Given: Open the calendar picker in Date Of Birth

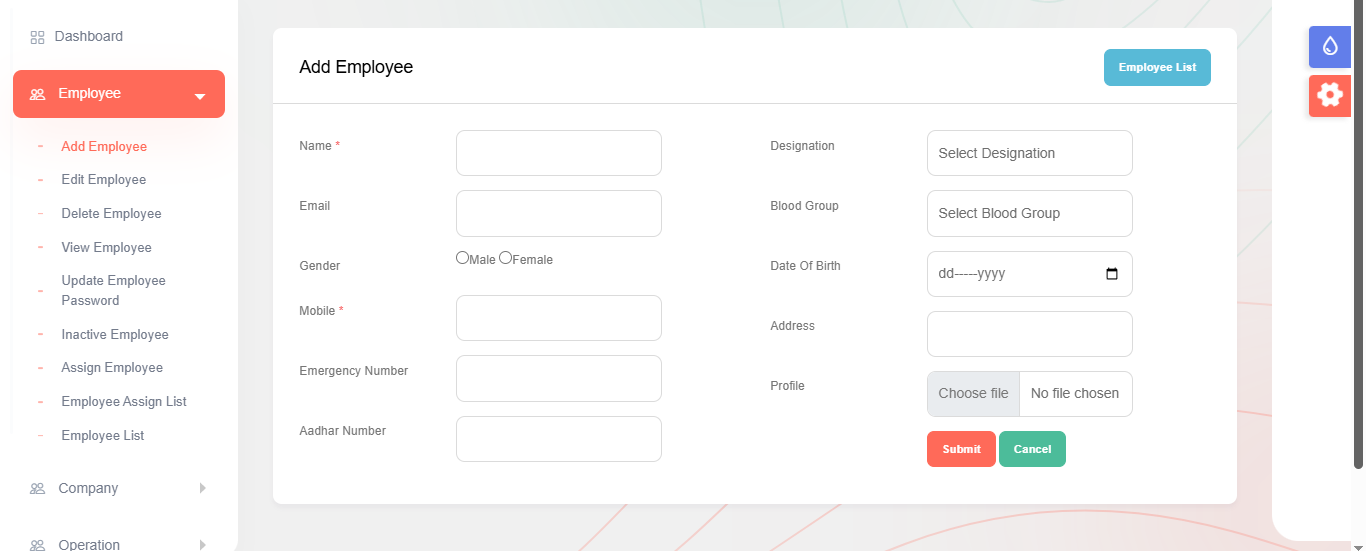Looking at the screenshot, I should coord(1112,274).
